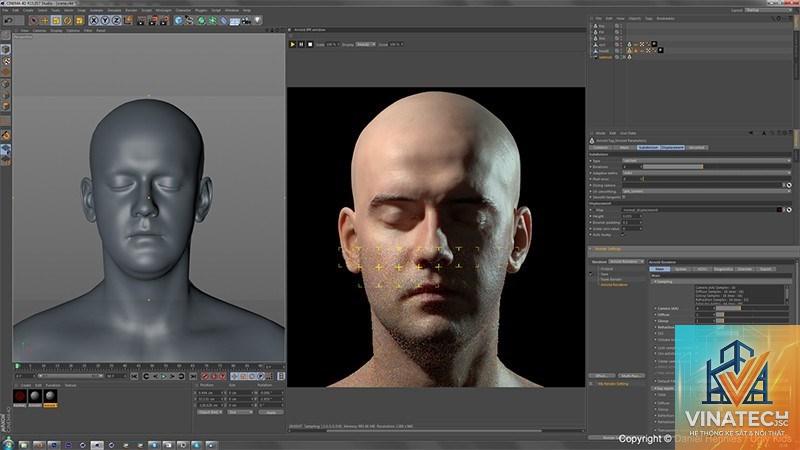
Task: Click the Multi-Pass... button
Action: [x=632, y=376]
